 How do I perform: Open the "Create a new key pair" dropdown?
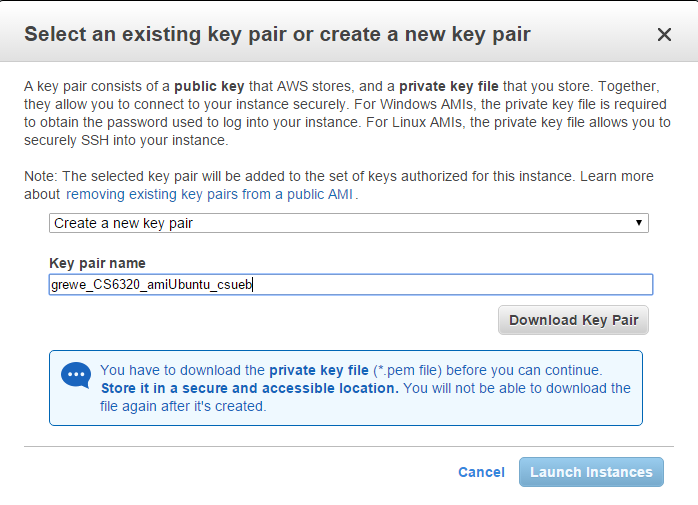pyautogui.click(x=348, y=223)
